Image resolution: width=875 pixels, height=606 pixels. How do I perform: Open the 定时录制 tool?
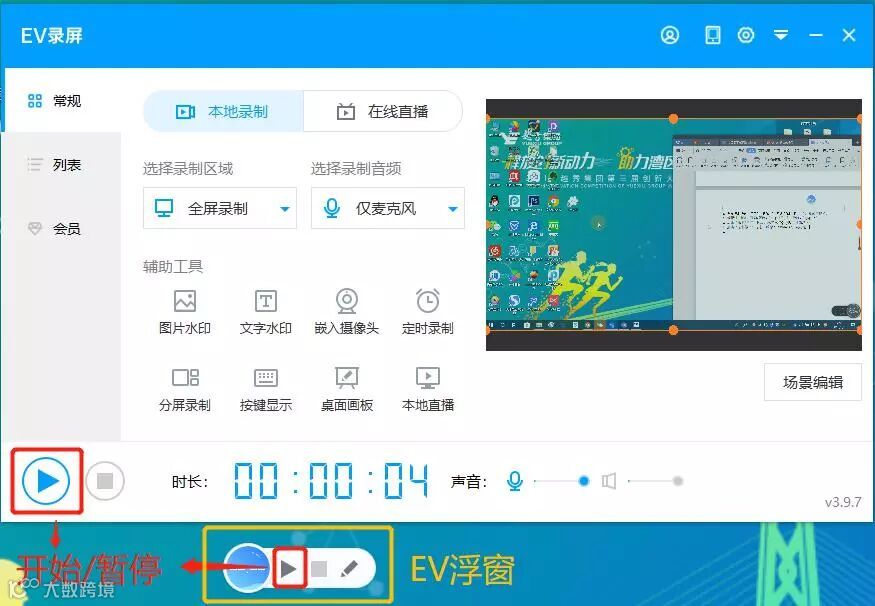point(427,312)
